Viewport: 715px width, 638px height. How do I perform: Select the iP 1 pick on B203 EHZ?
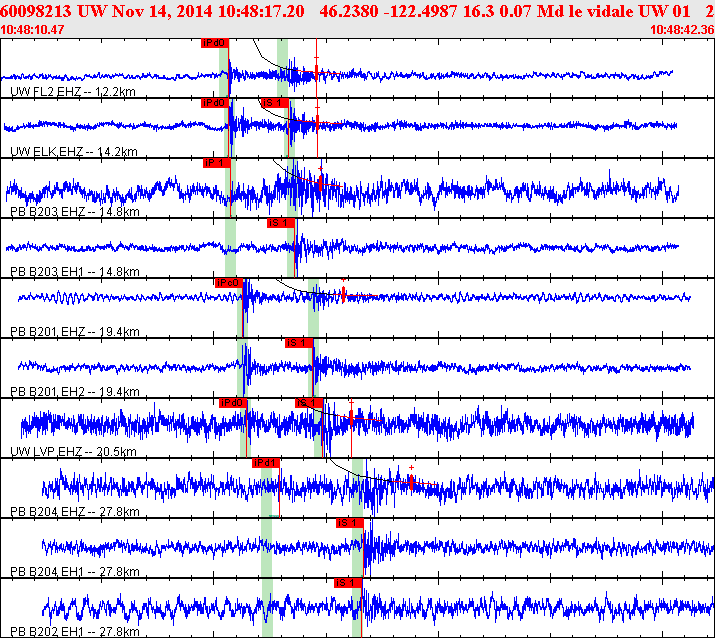(x=217, y=163)
